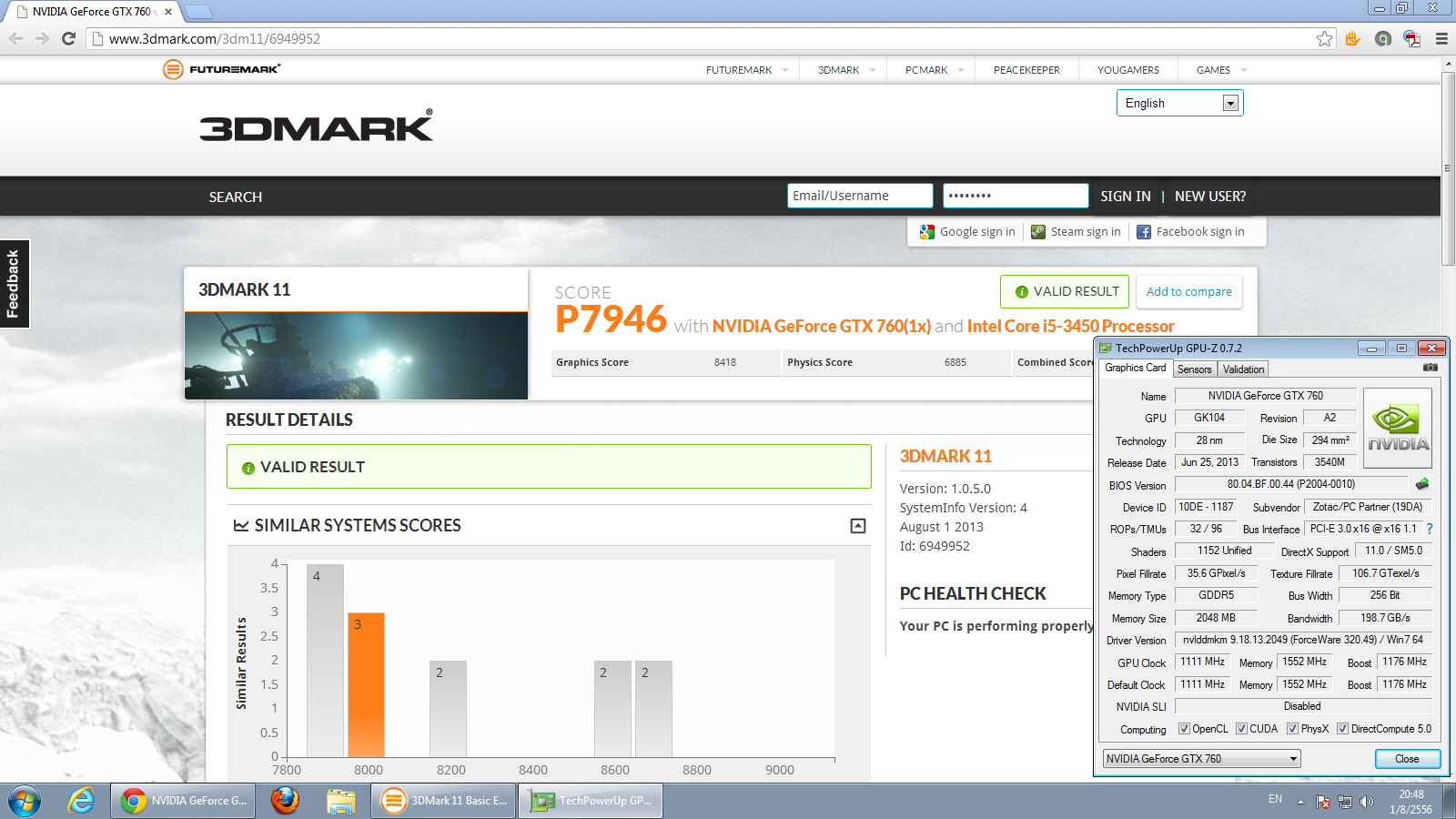Screen dimensions: 1456x819
Task: Click the Bus Interface question mark in GPU-Z
Action: (x=1430, y=529)
